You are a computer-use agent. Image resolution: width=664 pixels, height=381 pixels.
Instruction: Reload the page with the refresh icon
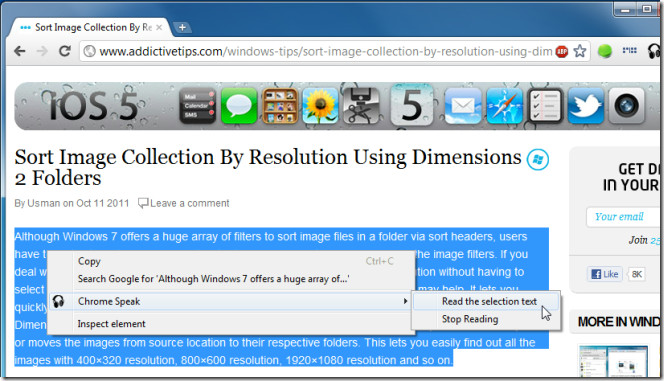pos(65,51)
